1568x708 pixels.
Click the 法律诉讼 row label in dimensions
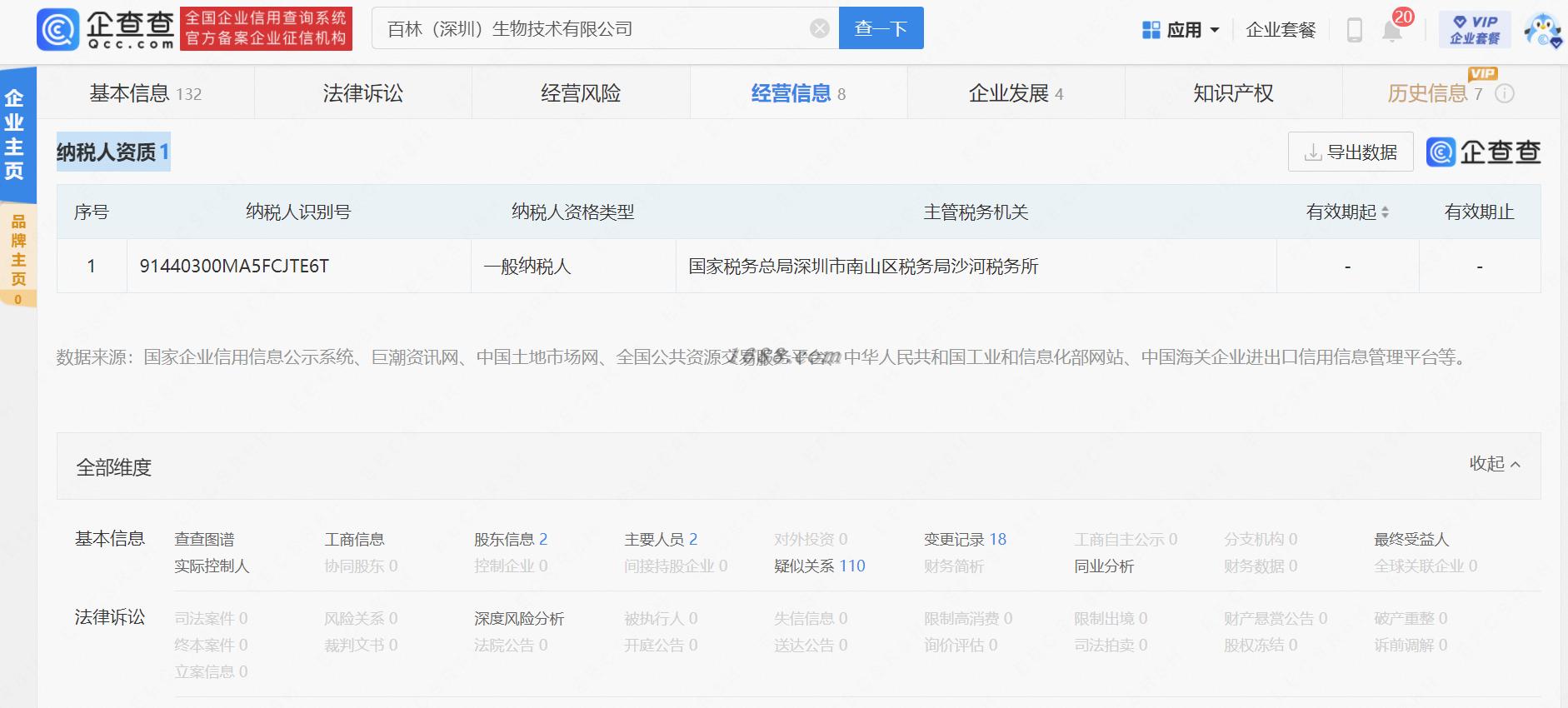click(110, 617)
